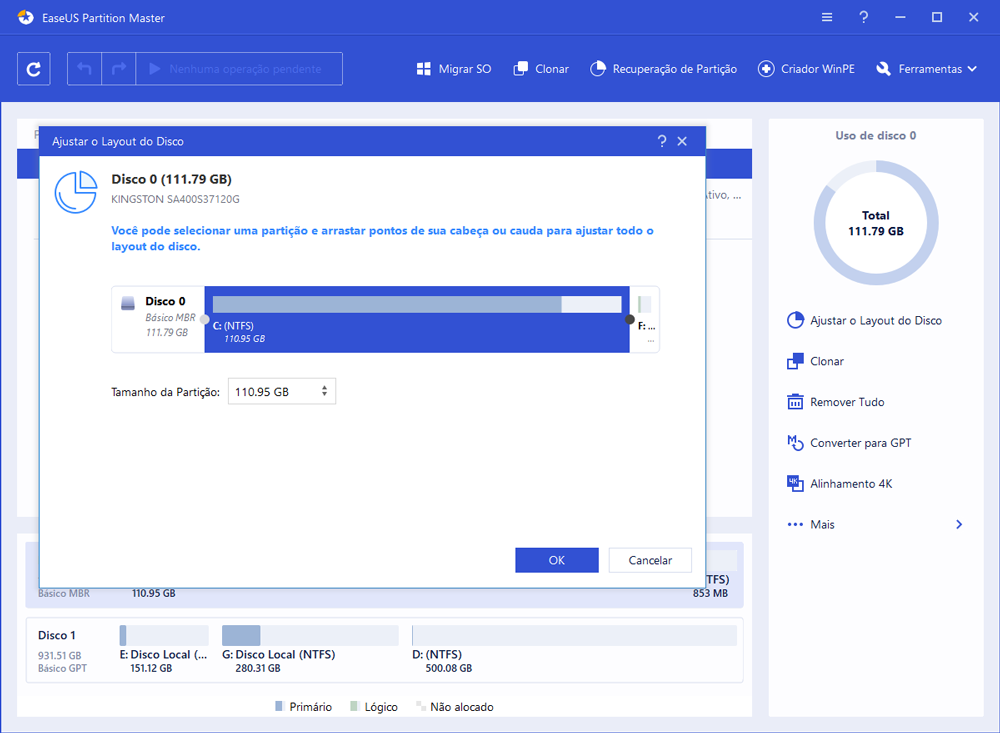The image size is (1000, 733).
Task: Click the refresh icon in the toolbar
Action: click(x=34, y=69)
